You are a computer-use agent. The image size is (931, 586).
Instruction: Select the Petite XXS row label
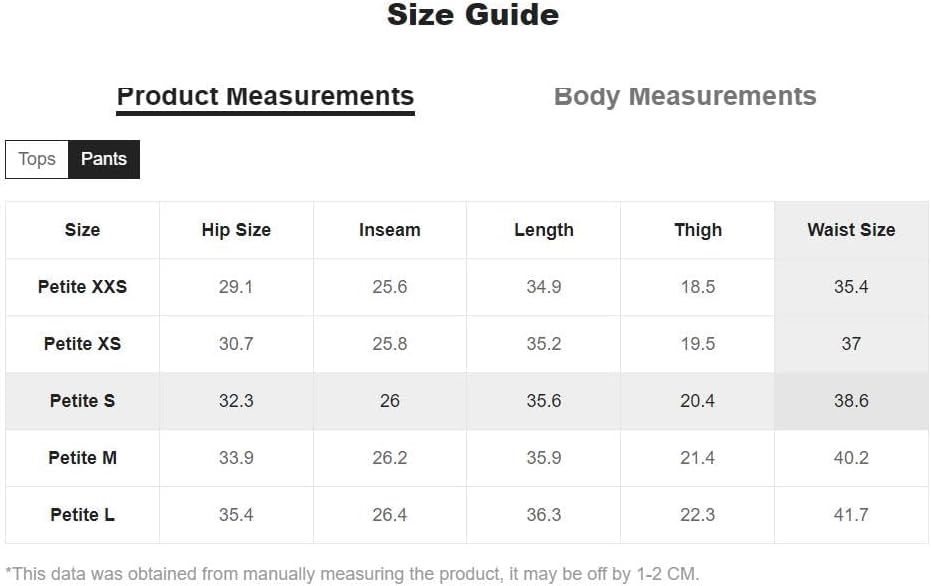point(83,287)
